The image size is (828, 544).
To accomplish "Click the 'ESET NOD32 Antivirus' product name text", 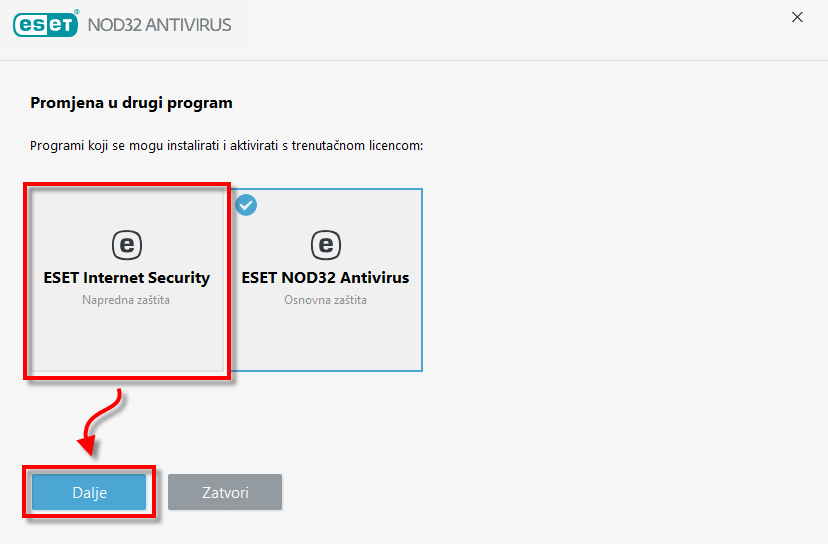I will pyautogui.click(x=325, y=277).
